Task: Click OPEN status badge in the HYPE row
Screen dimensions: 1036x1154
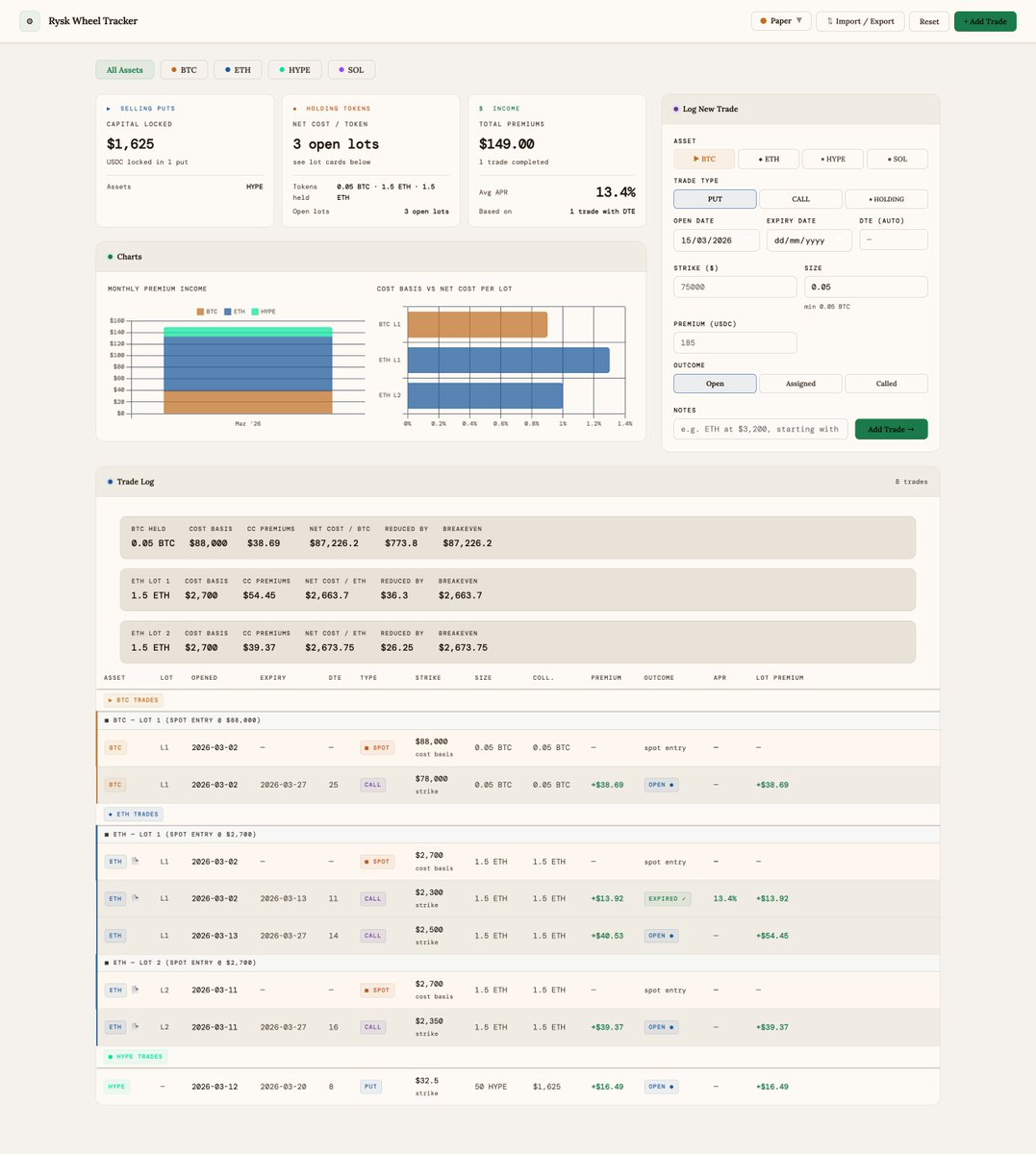Action: [661, 1087]
